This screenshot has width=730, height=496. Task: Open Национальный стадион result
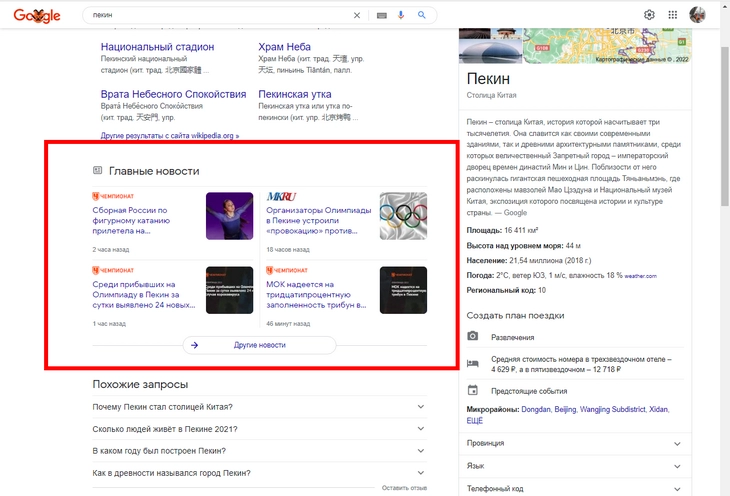(157, 47)
